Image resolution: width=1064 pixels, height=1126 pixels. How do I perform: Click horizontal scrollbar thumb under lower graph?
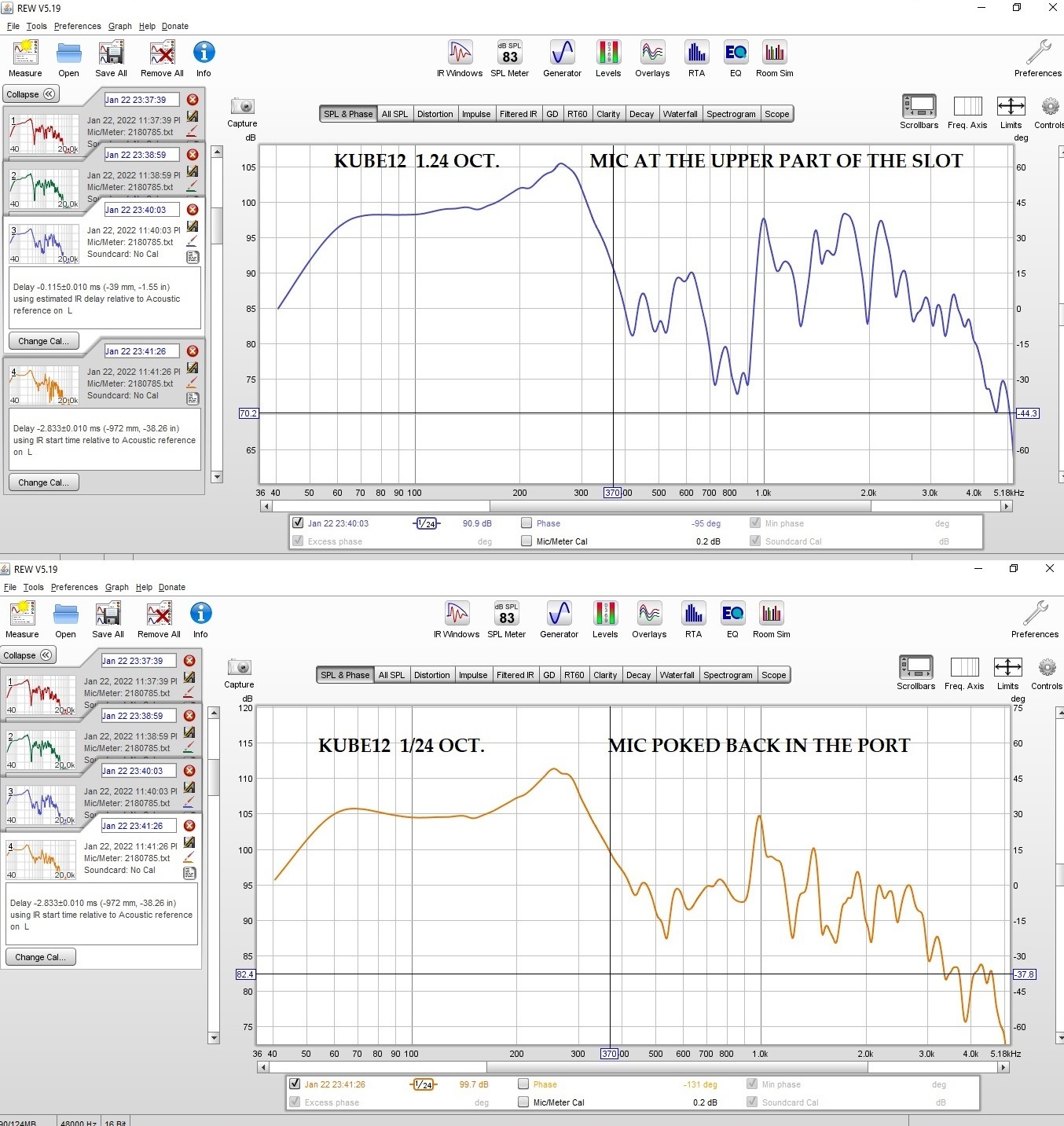(677, 1067)
